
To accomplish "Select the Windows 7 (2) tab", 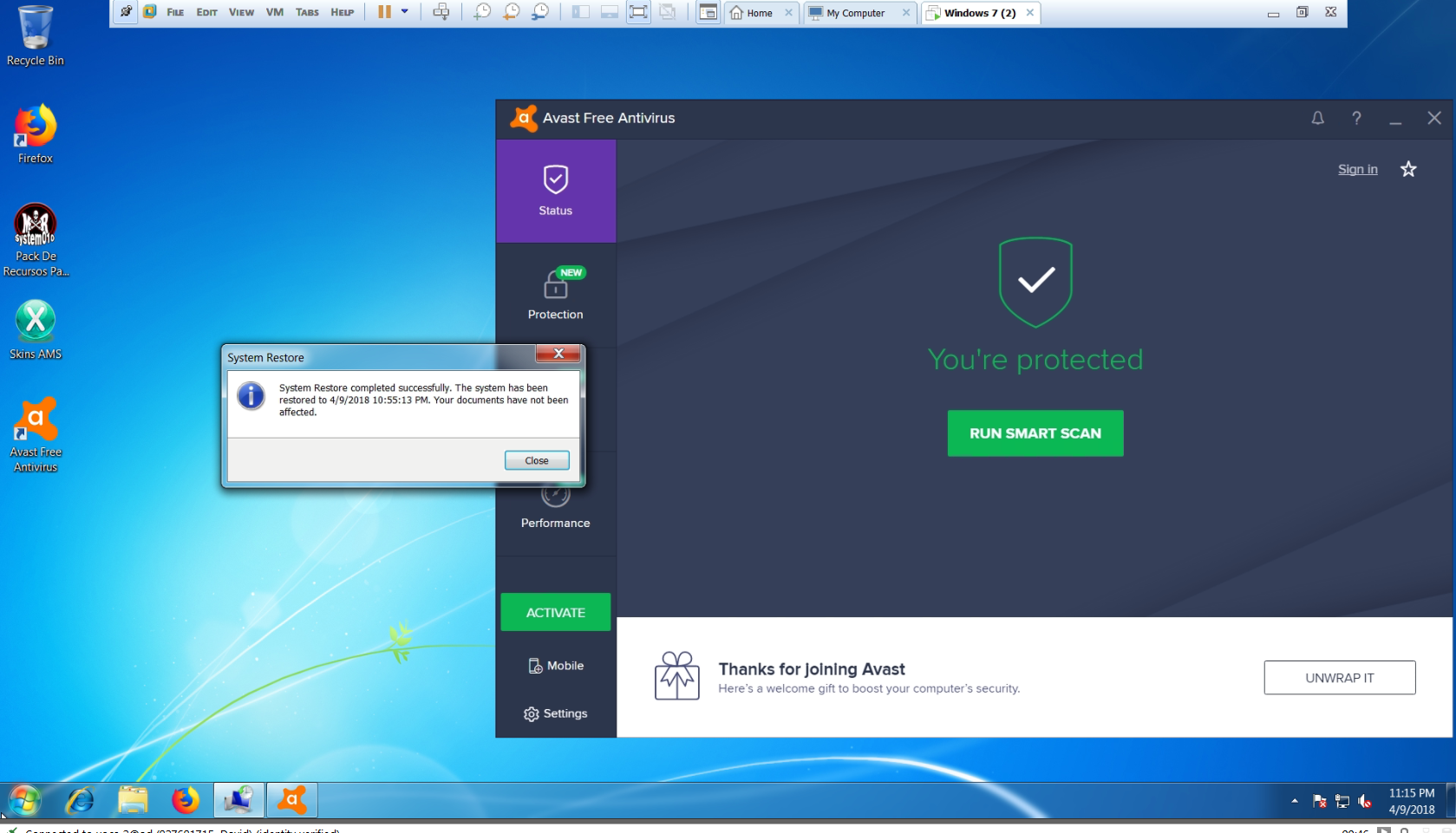I will point(981,13).
